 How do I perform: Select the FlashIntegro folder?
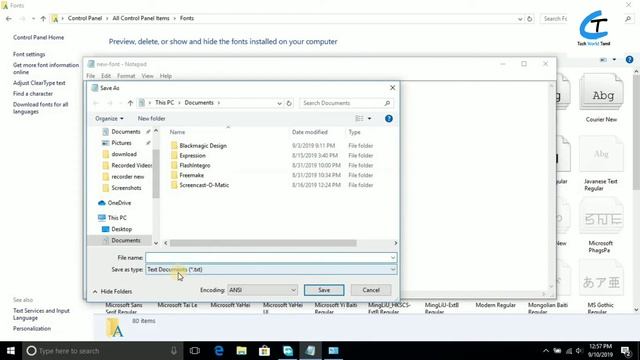[195, 165]
